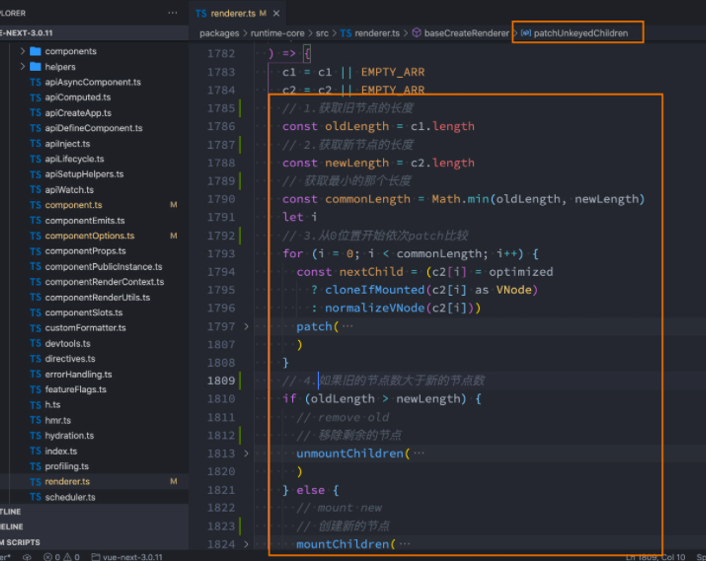Click the errors and warnings status indicator
This screenshot has height=561, width=706.
62,557
